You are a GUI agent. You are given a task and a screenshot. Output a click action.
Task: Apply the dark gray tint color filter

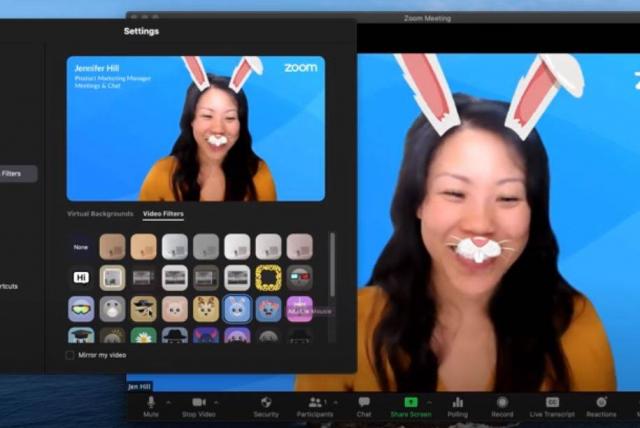(x=206, y=247)
